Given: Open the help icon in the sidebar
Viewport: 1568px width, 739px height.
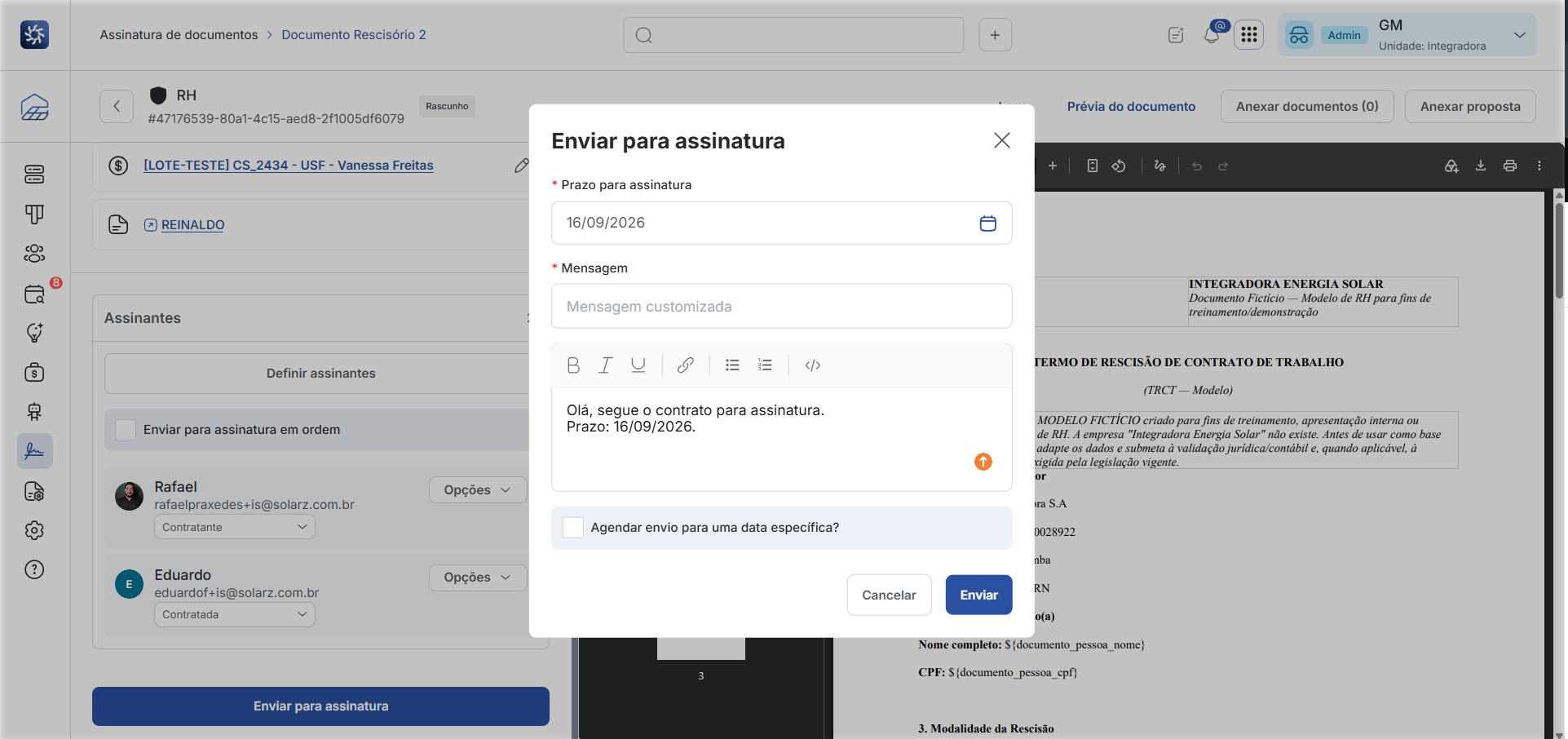Looking at the screenshot, I should [34, 569].
